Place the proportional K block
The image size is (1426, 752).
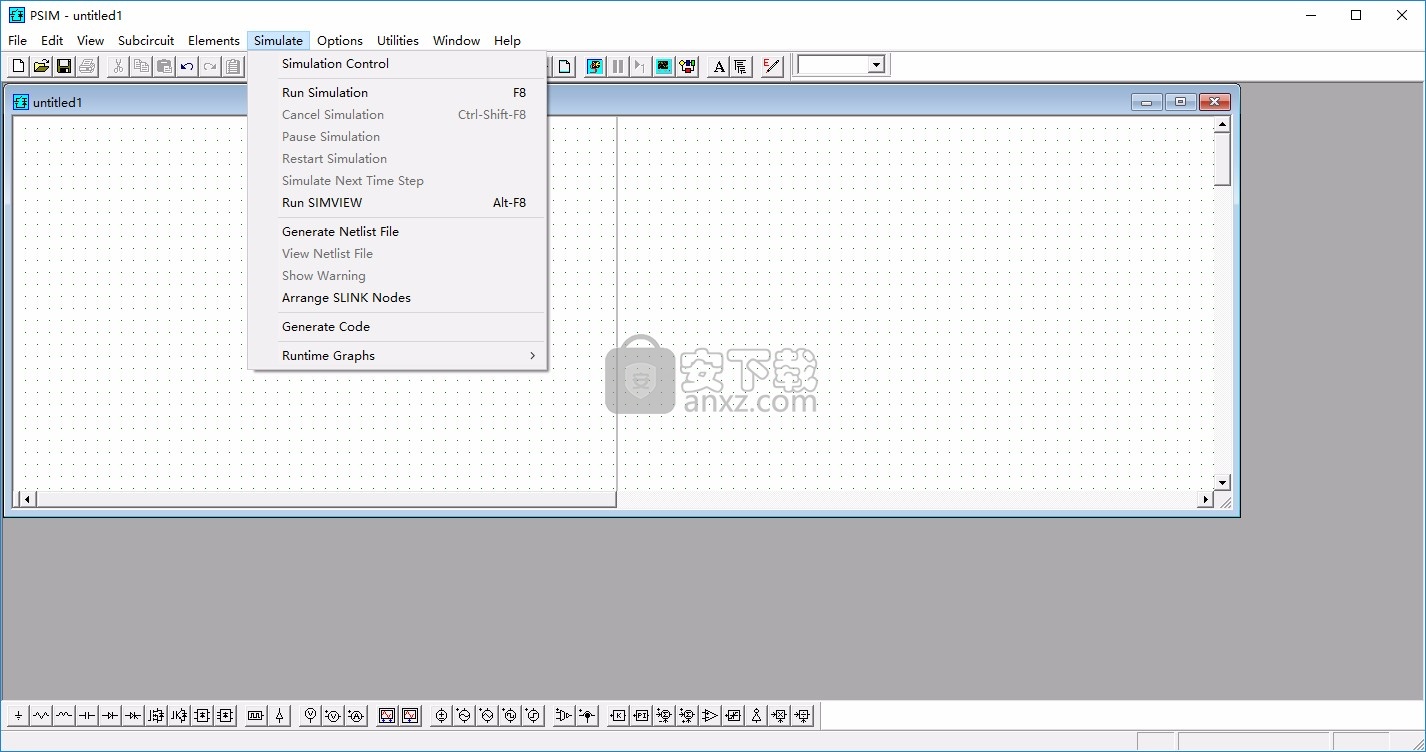pos(618,715)
